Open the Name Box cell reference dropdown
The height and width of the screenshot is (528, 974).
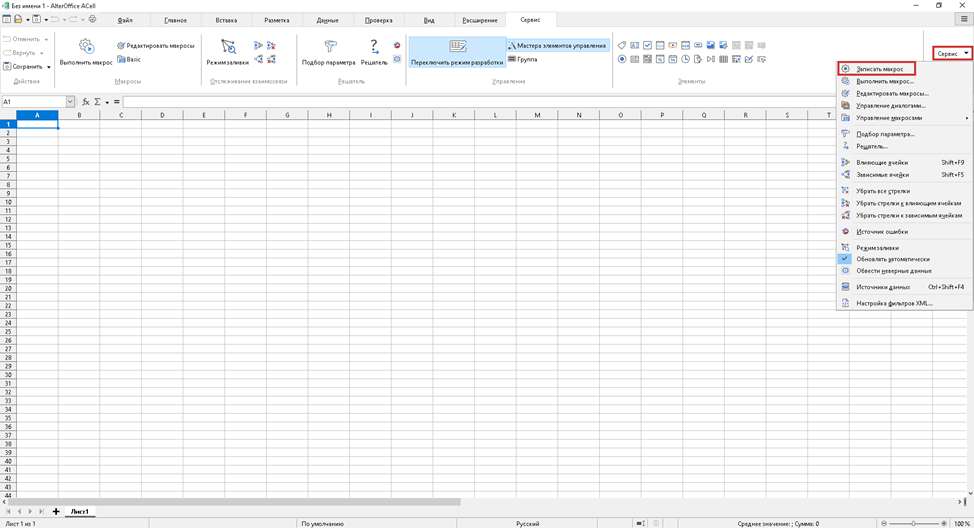pos(70,102)
